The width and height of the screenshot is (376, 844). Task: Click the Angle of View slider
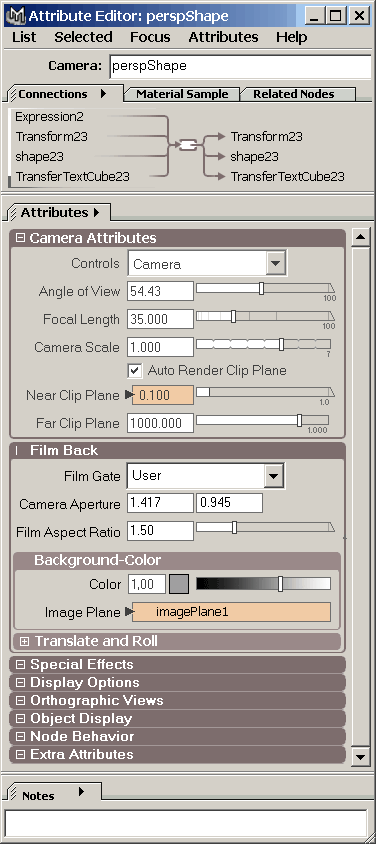click(x=266, y=289)
